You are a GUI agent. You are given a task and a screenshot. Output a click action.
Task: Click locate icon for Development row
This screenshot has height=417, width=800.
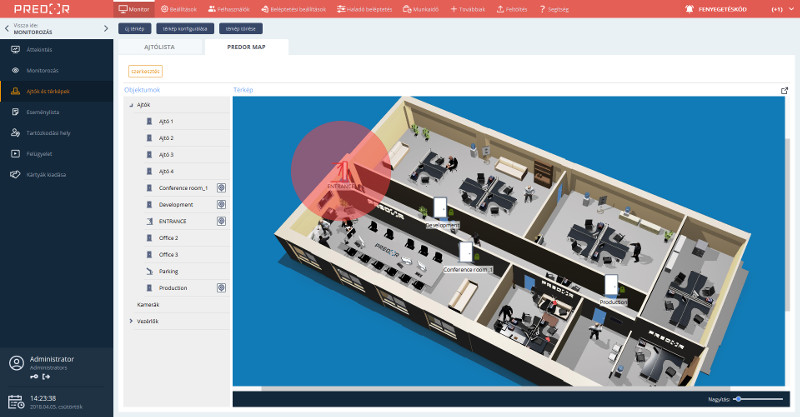221,204
